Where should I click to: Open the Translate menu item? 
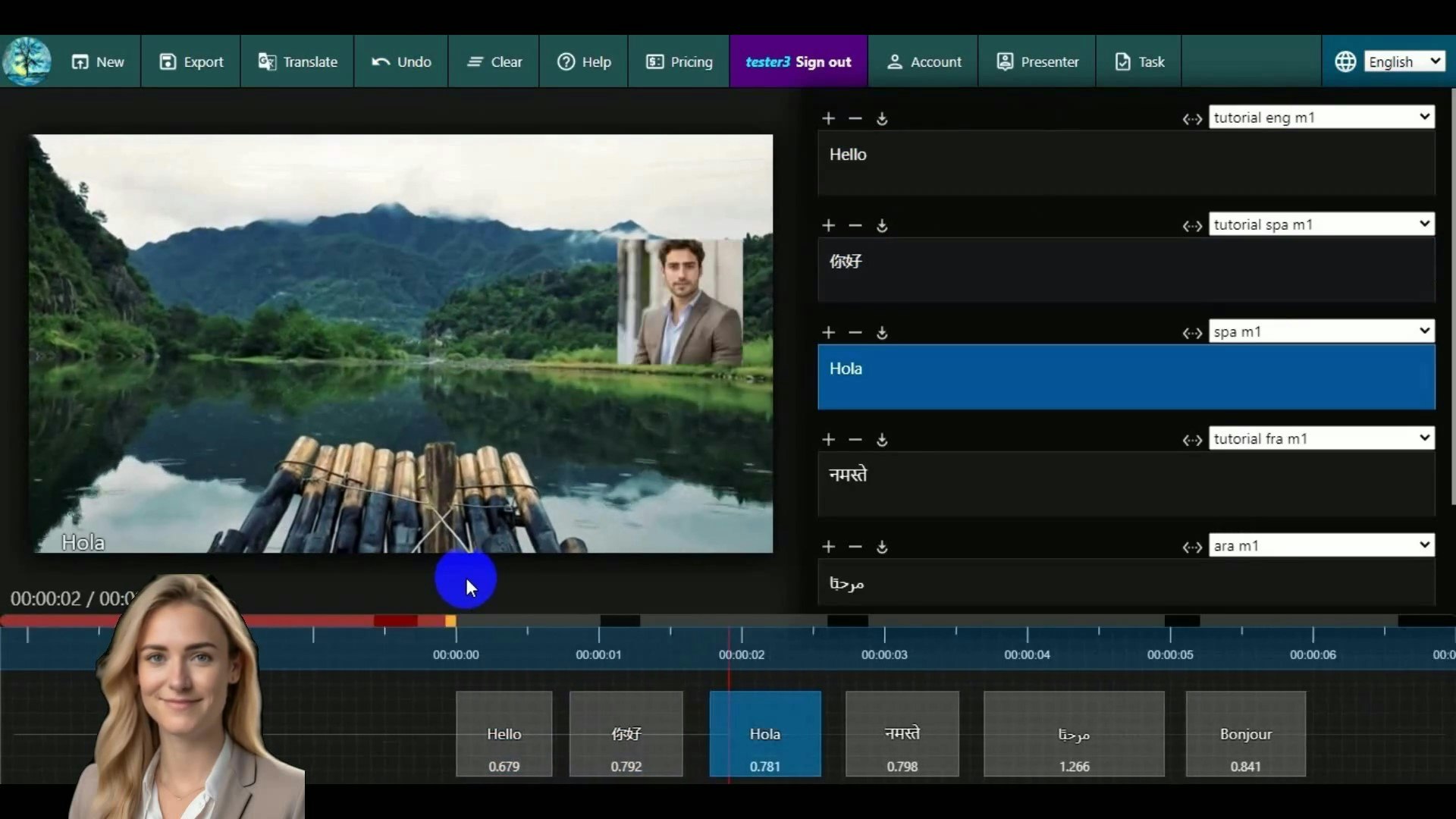click(x=297, y=62)
